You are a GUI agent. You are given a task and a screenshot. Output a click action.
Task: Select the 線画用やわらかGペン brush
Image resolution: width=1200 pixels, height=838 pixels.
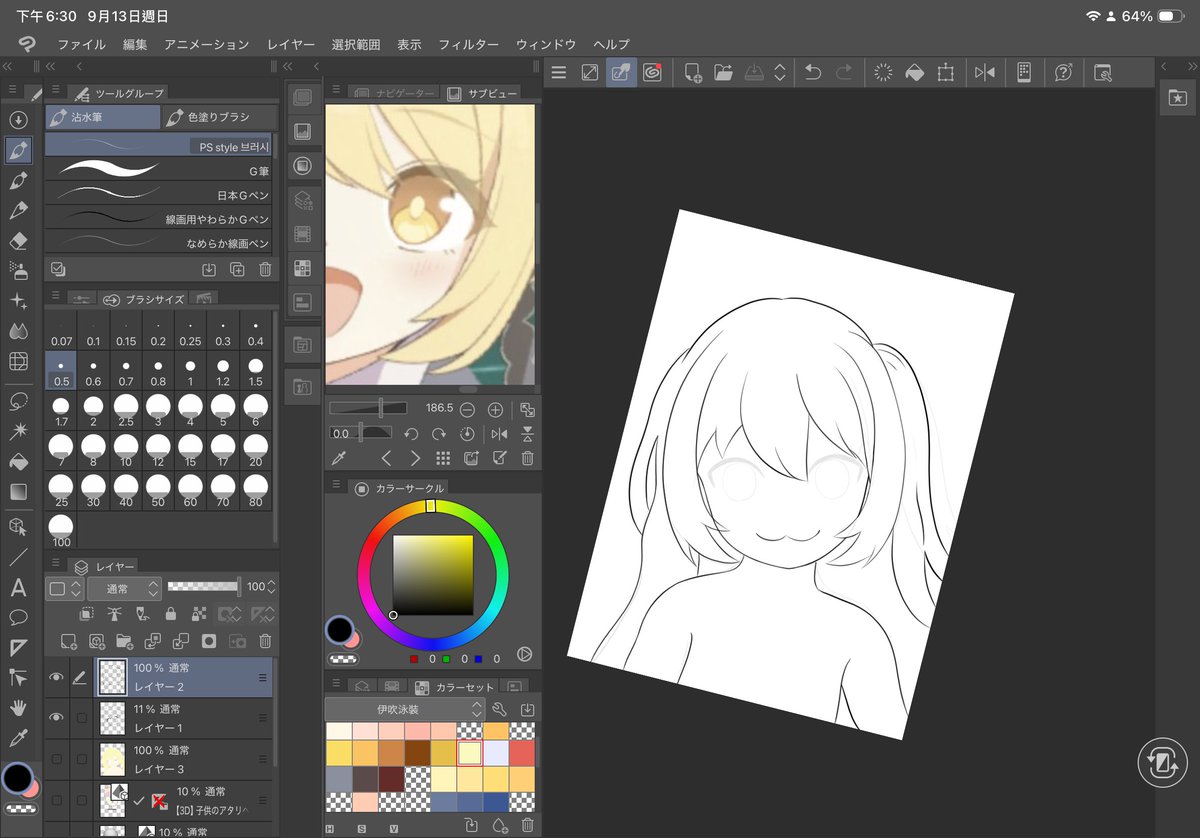pos(158,218)
